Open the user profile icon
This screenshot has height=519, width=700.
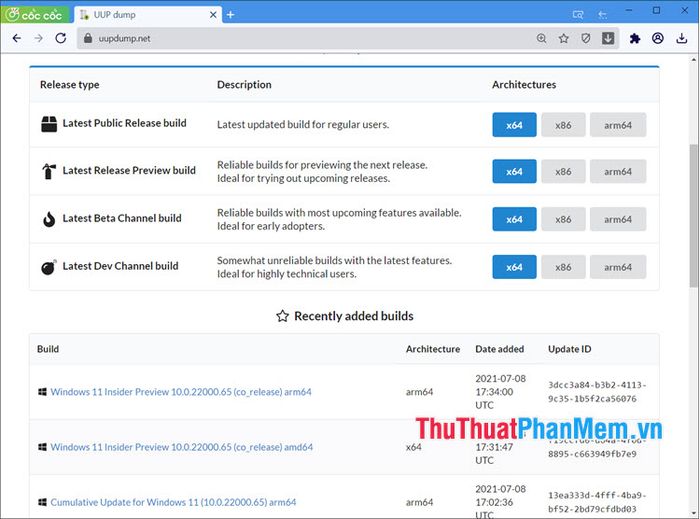click(x=658, y=38)
